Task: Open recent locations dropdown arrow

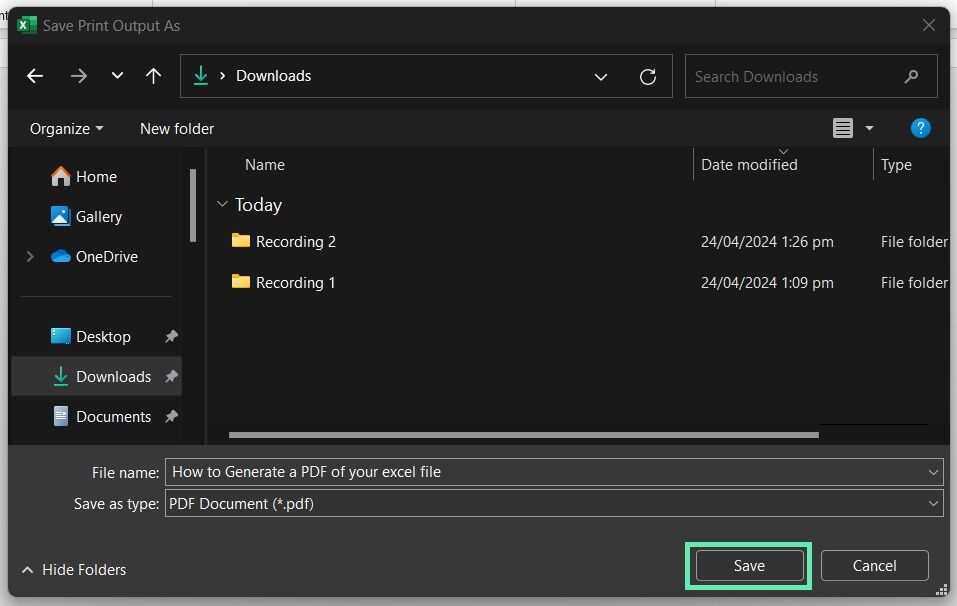Action: (117, 76)
